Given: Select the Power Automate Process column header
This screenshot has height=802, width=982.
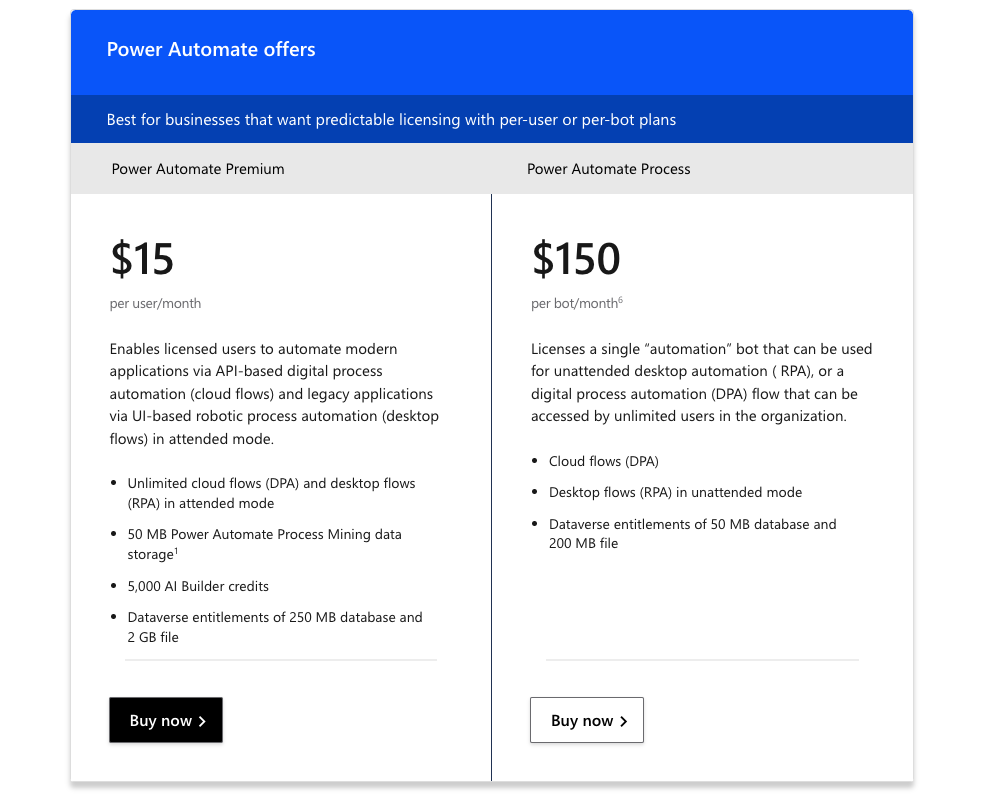Looking at the screenshot, I should pyautogui.click(x=608, y=169).
